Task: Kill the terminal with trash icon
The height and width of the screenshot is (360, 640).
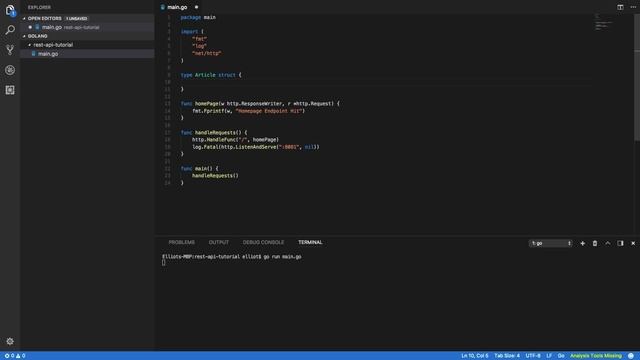Action: coord(595,243)
